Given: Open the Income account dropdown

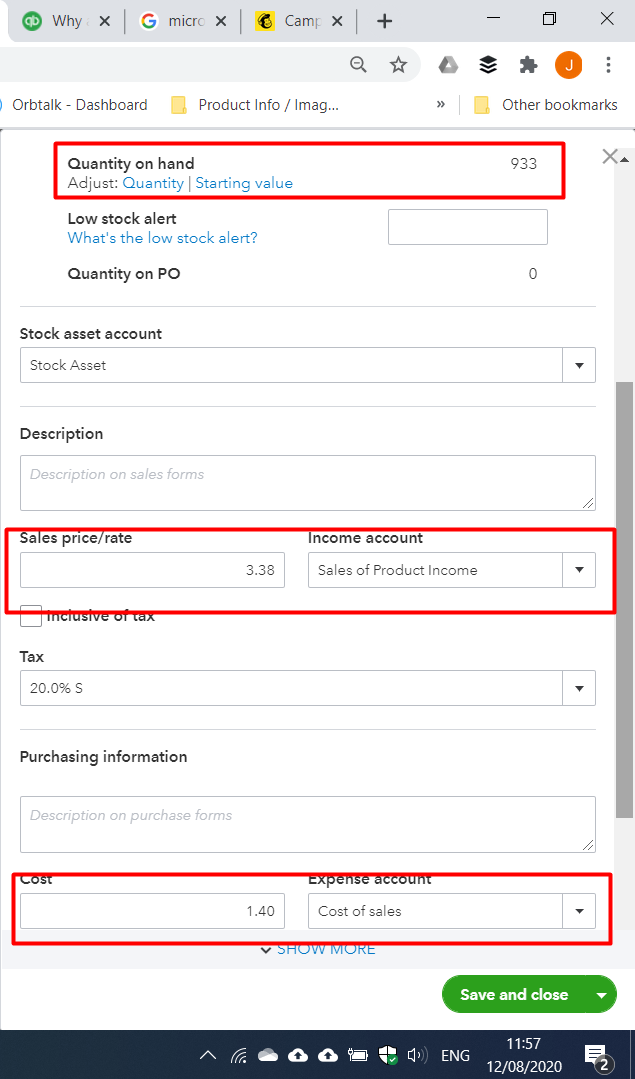Looking at the screenshot, I should click(x=579, y=570).
